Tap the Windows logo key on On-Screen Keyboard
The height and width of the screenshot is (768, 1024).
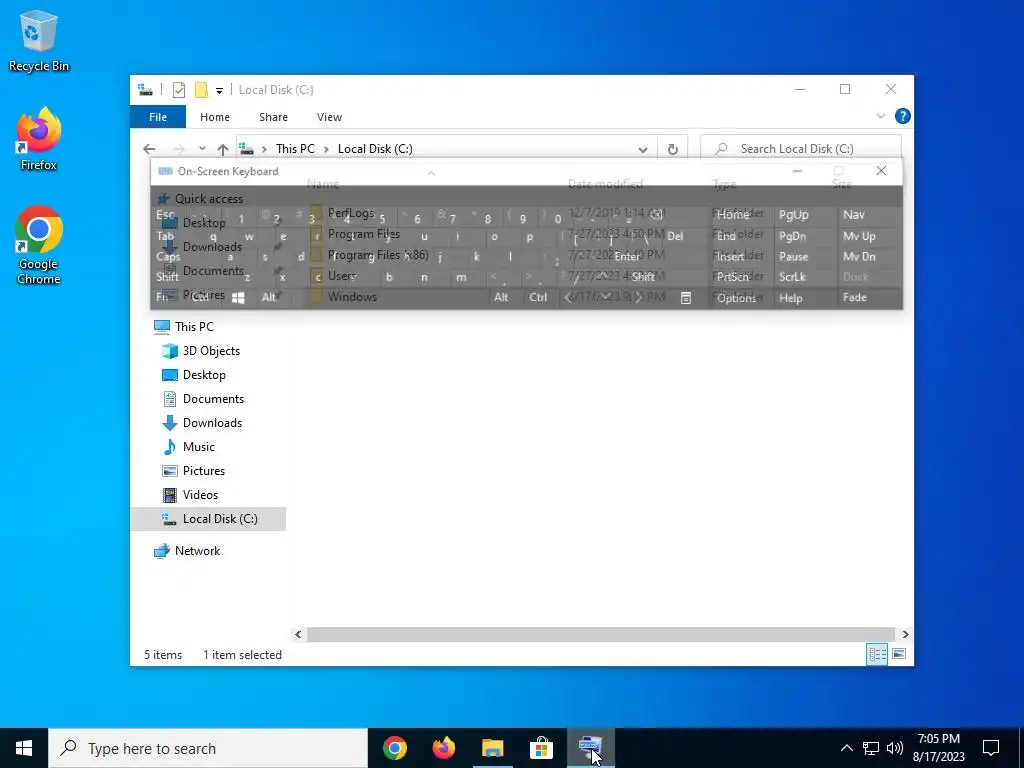coord(238,298)
